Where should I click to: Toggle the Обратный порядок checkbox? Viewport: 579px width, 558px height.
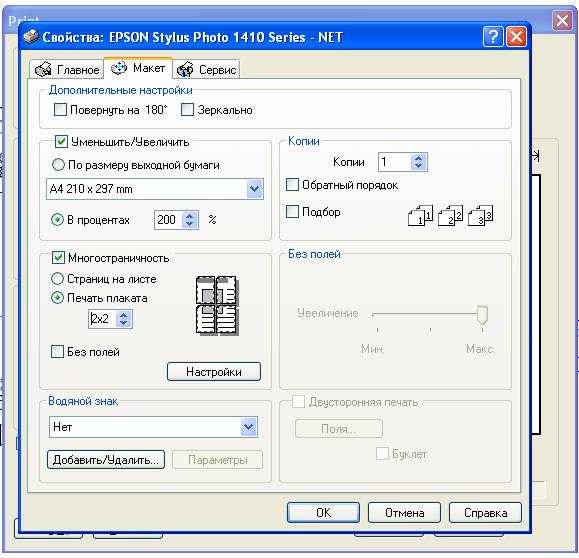[x=292, y=185]
